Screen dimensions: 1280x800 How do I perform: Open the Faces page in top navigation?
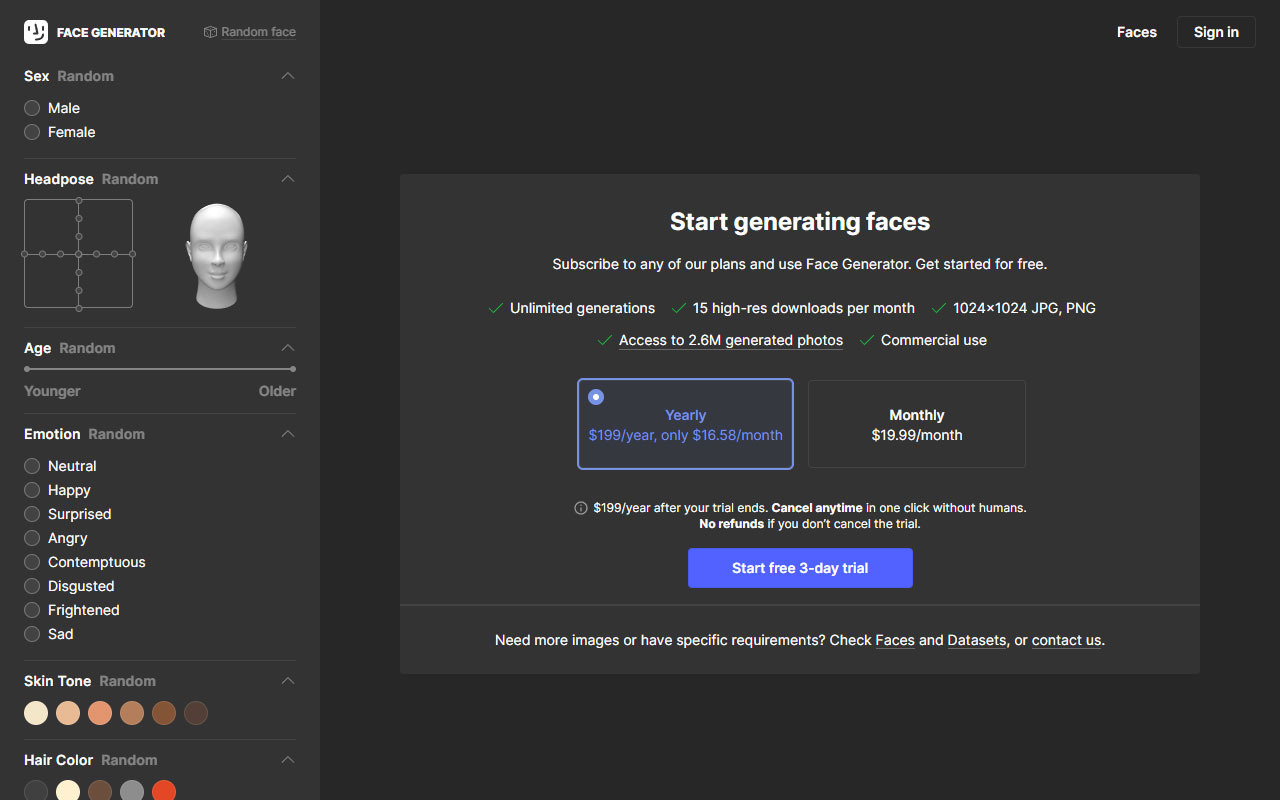(x=1136, y=32)
